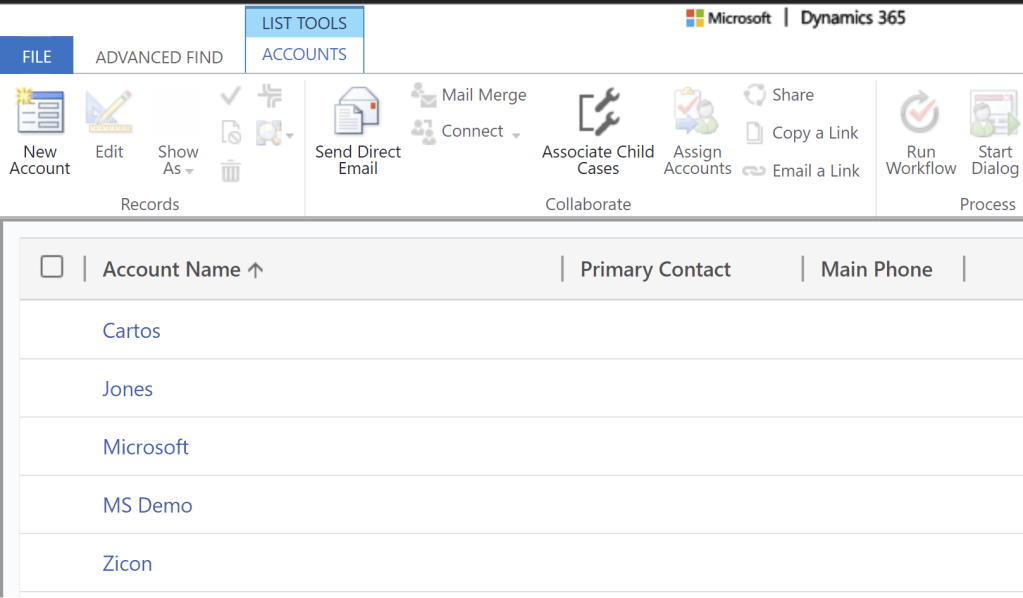Click the Edit record icon
The width and height of the screenshot is (1023, 598).
pyautogui.click(x=109, y=113)
